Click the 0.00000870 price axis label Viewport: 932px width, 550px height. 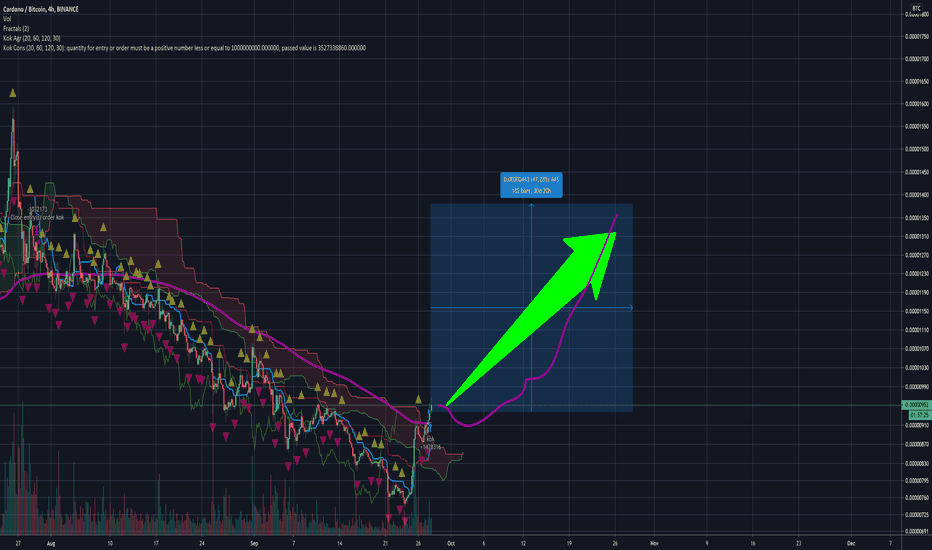tap(917, 445)
